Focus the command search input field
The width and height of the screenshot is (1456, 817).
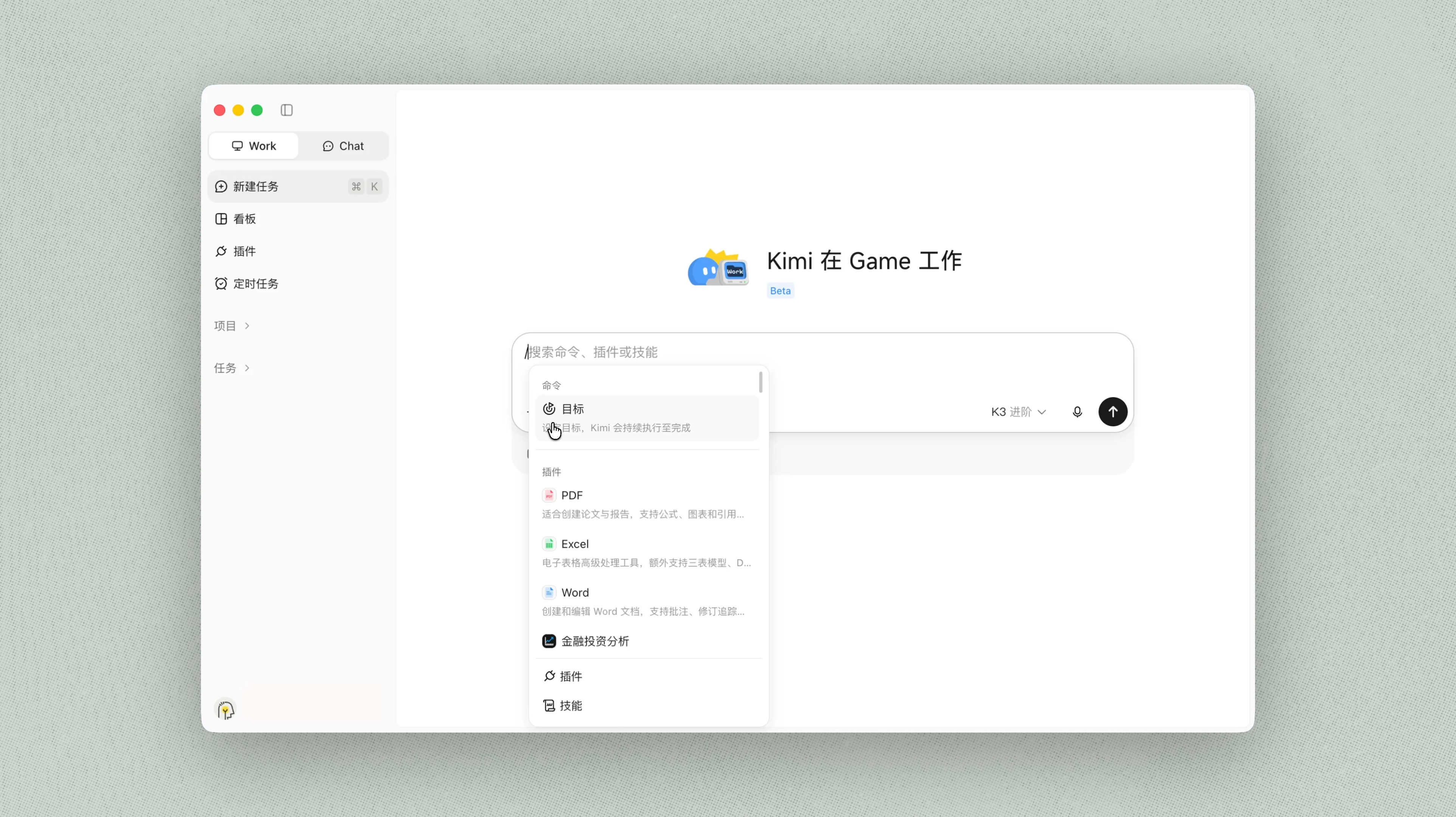822,352
